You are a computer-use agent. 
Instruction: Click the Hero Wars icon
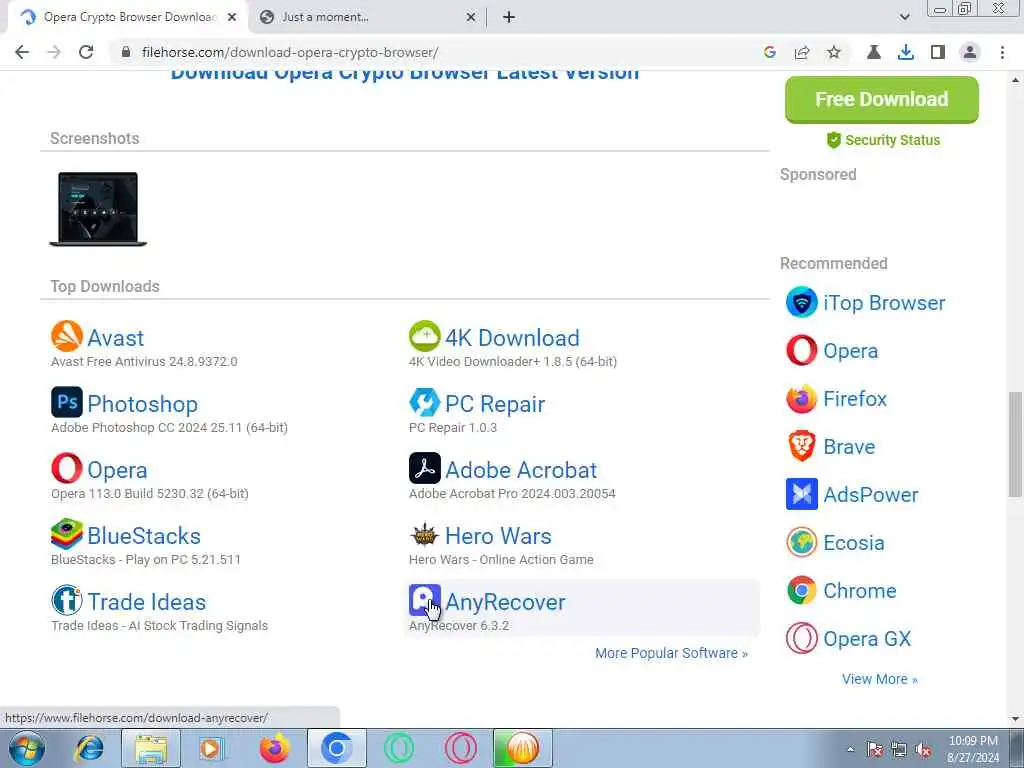point(424,534)
